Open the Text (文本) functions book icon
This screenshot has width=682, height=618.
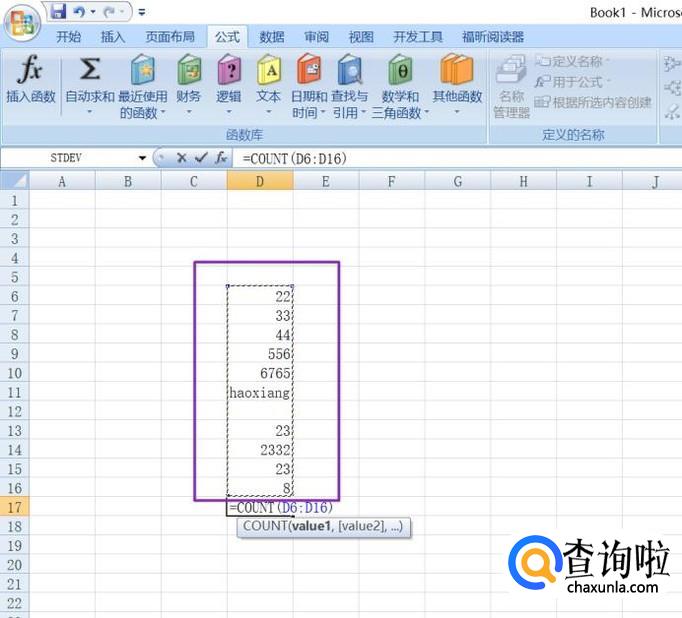(x=268, y=72)
